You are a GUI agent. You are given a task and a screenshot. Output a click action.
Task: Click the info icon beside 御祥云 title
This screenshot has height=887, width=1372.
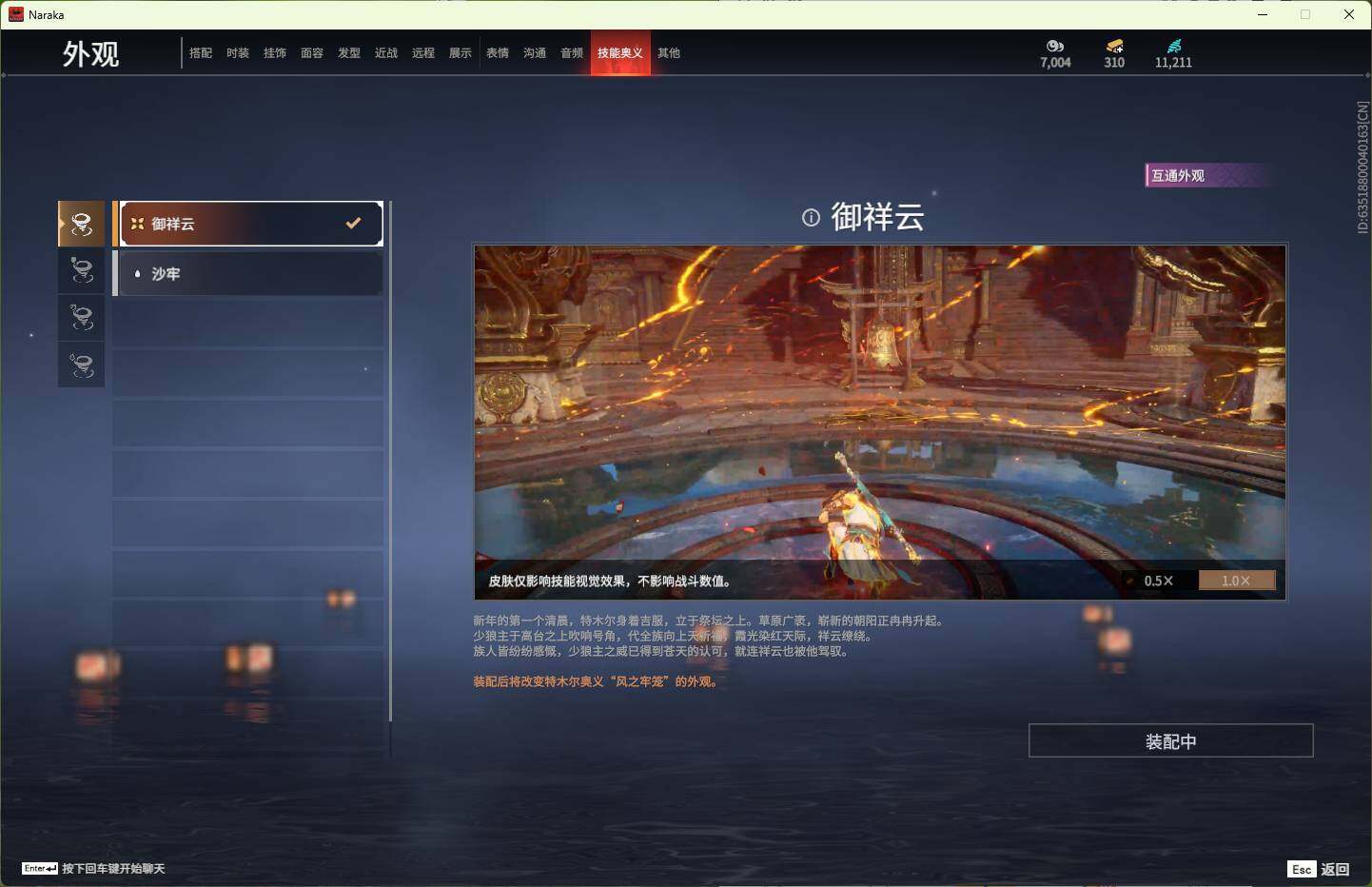coord(811,218)
